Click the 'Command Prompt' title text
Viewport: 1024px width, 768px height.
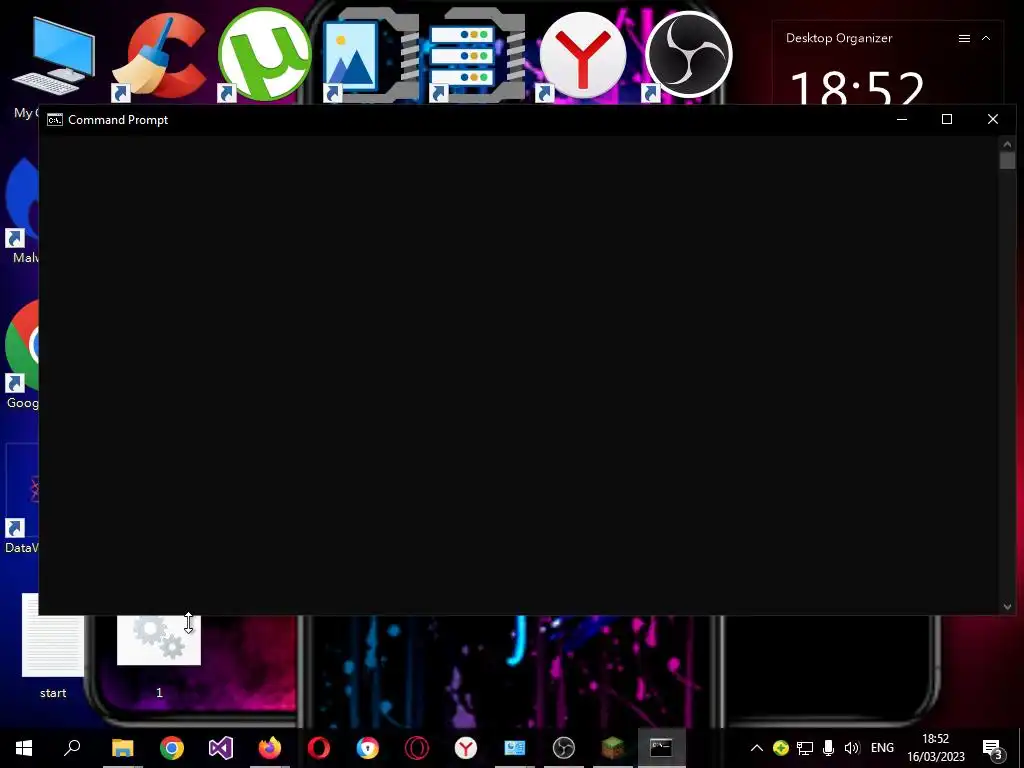[118, 120]
